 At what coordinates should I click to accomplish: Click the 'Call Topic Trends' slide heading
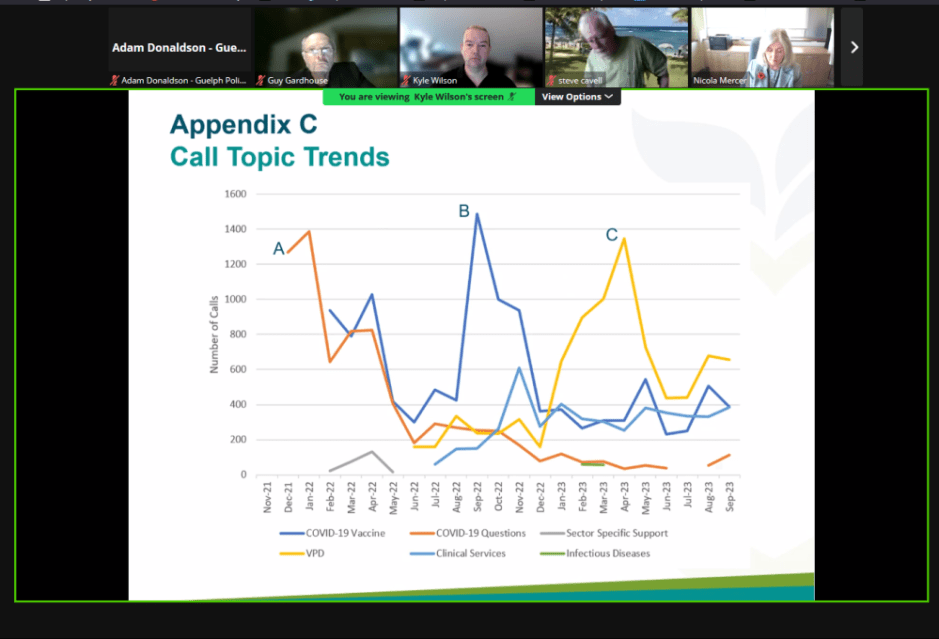[x=279, y=157]
